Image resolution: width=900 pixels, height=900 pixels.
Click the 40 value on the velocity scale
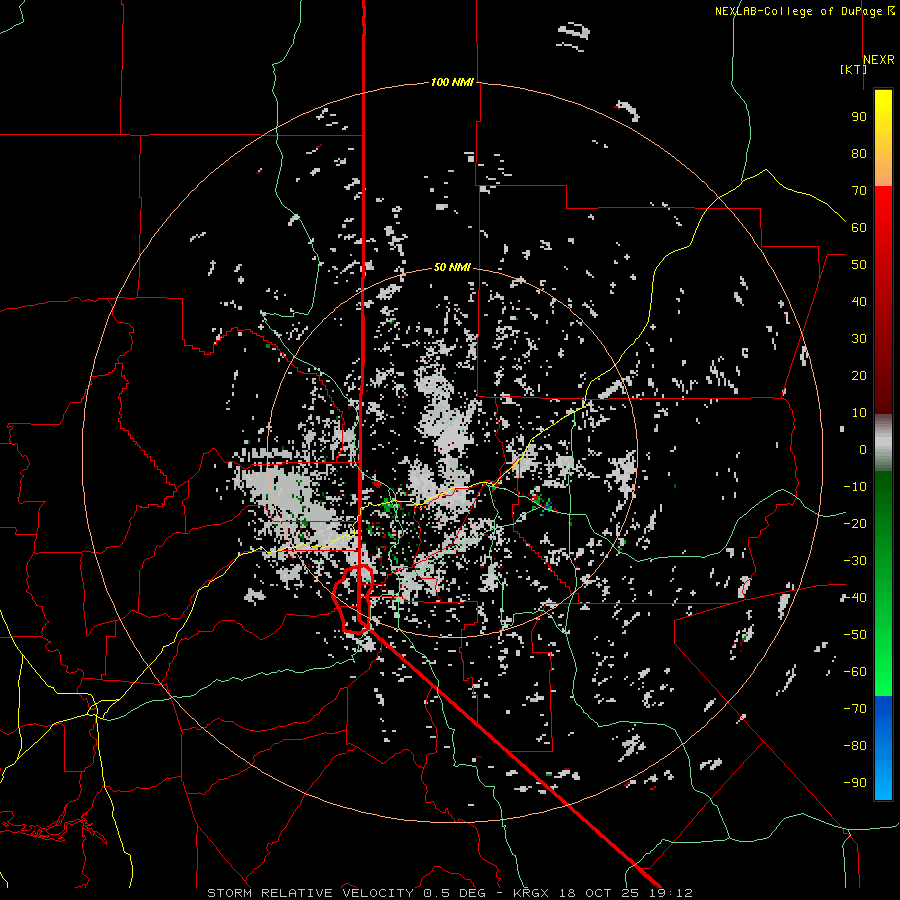859,302
